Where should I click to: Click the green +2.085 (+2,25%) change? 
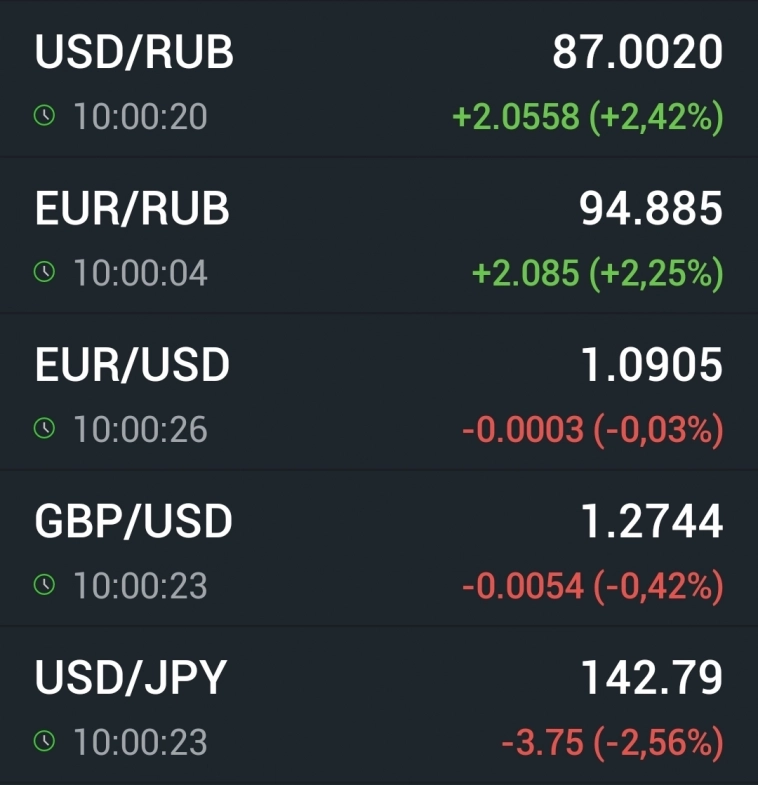coord(597,273)
